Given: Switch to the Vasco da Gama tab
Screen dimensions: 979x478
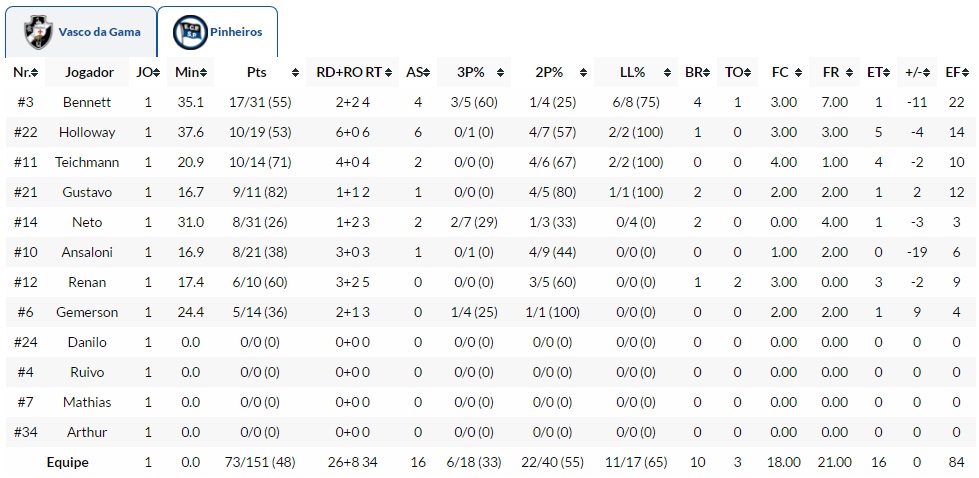Looking at the screenshot, I should click(99, 32).
